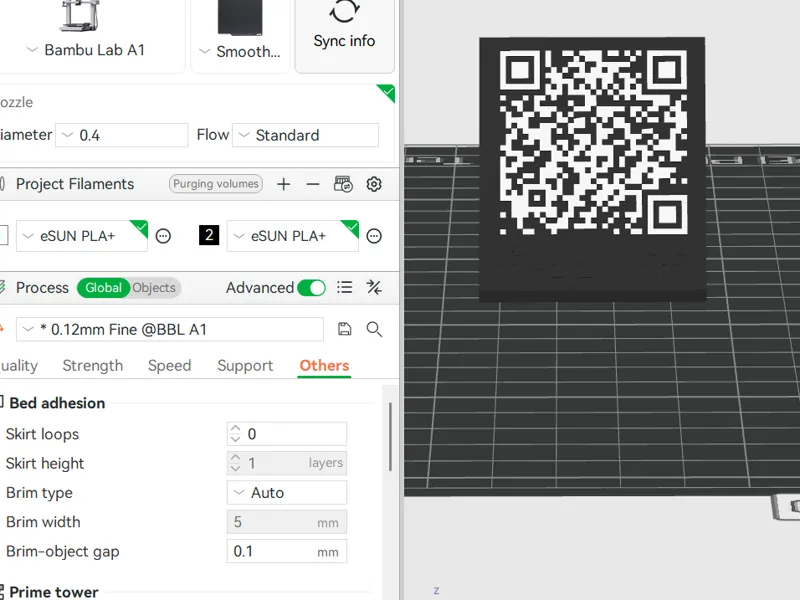Open the nozzle diameter 0.4 dropdown
Image resolution: width=800 pixels, height=600 pixels.
[121, 135]
